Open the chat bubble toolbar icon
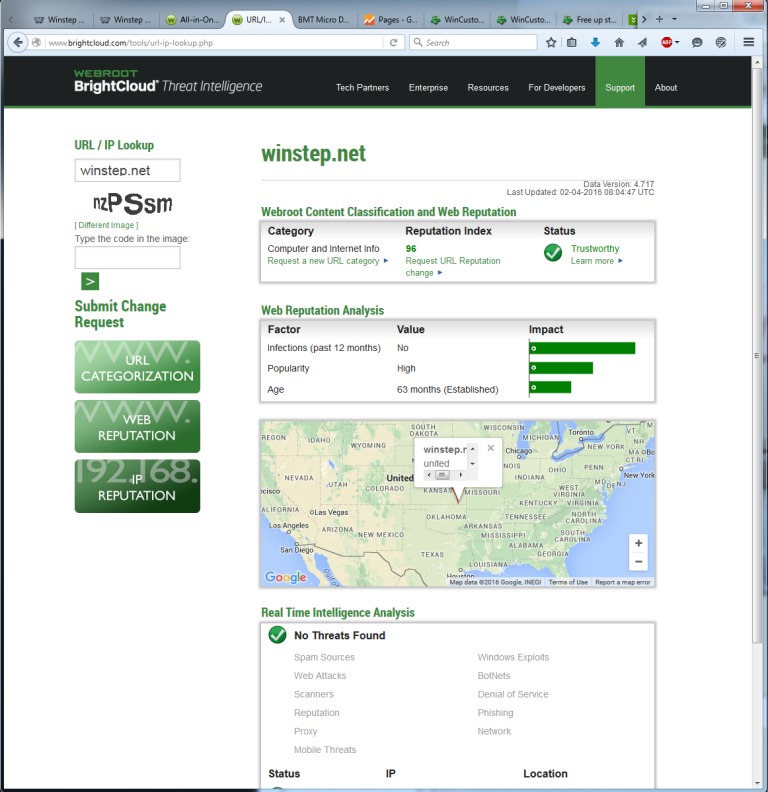The image size is (768, 792). pyautogui.click(x=697, y=43)
